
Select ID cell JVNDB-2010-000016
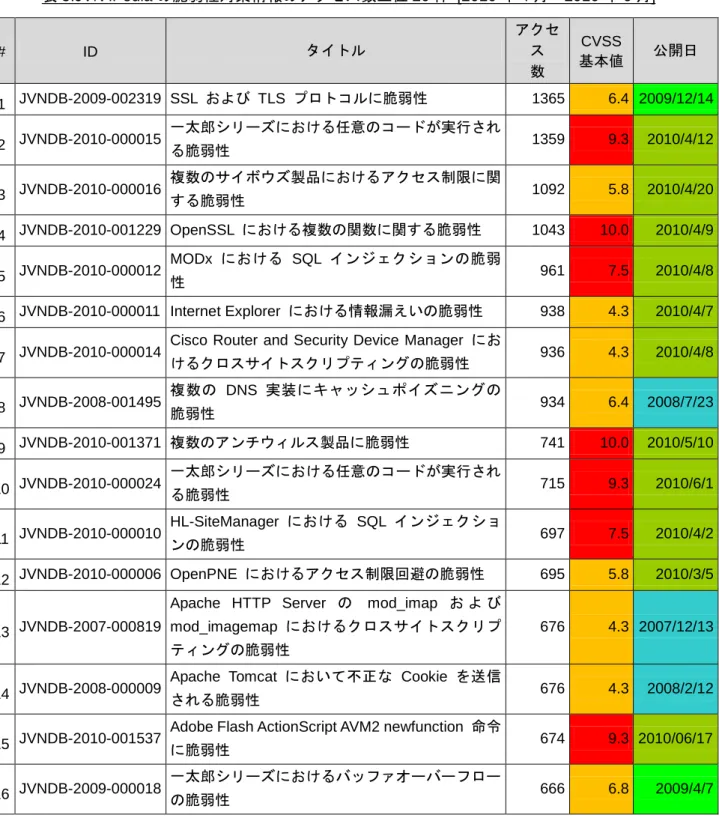click(90, 189)
